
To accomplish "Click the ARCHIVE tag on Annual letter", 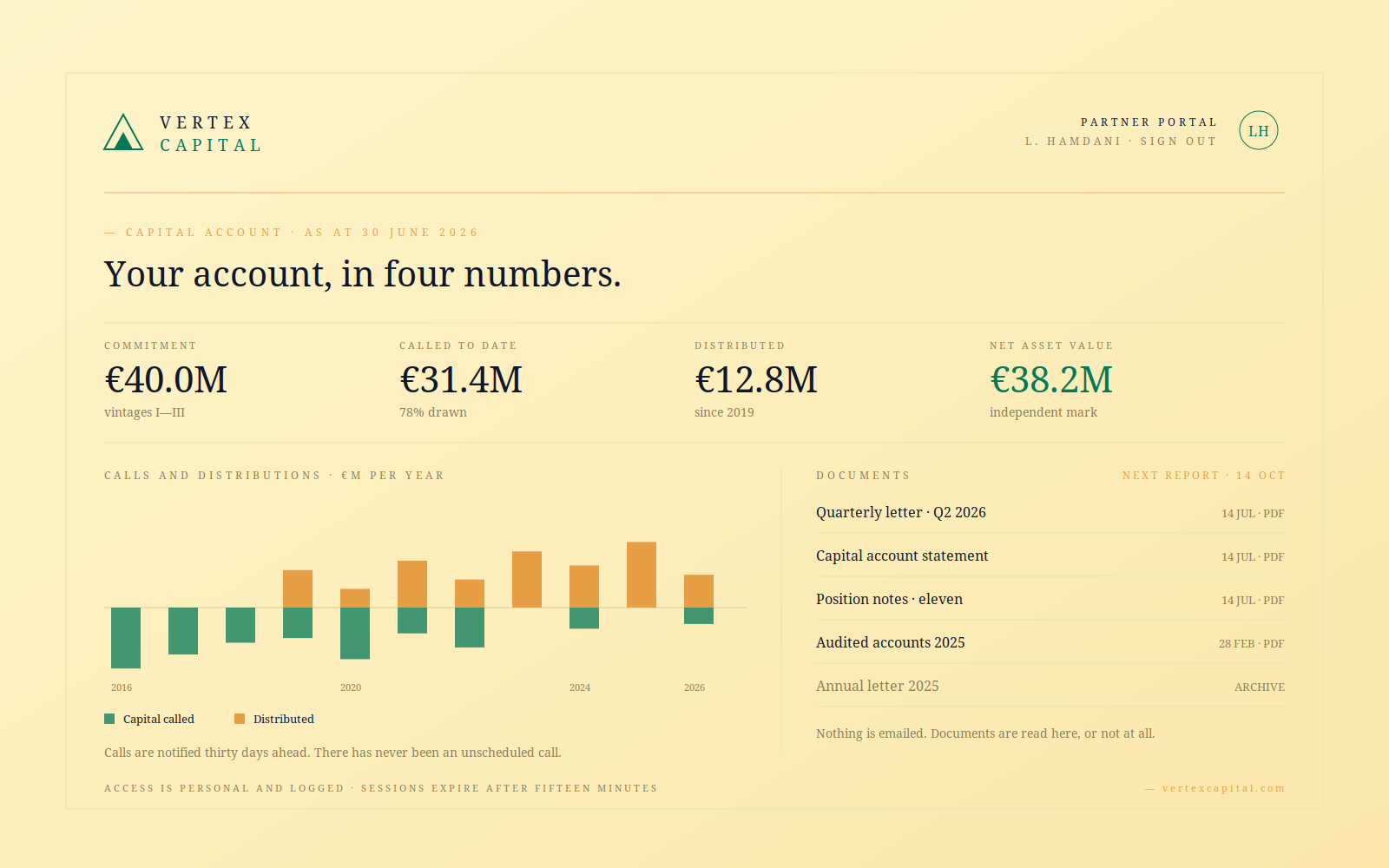I will (x=1260, y=687).
